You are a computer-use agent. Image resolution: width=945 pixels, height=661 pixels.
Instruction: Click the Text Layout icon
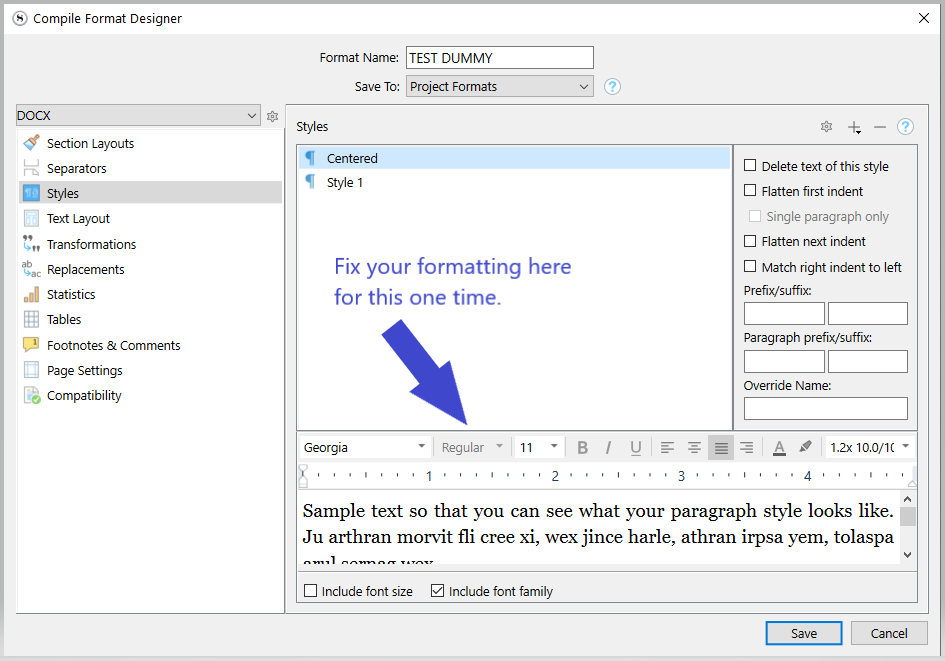coord(31,218)
